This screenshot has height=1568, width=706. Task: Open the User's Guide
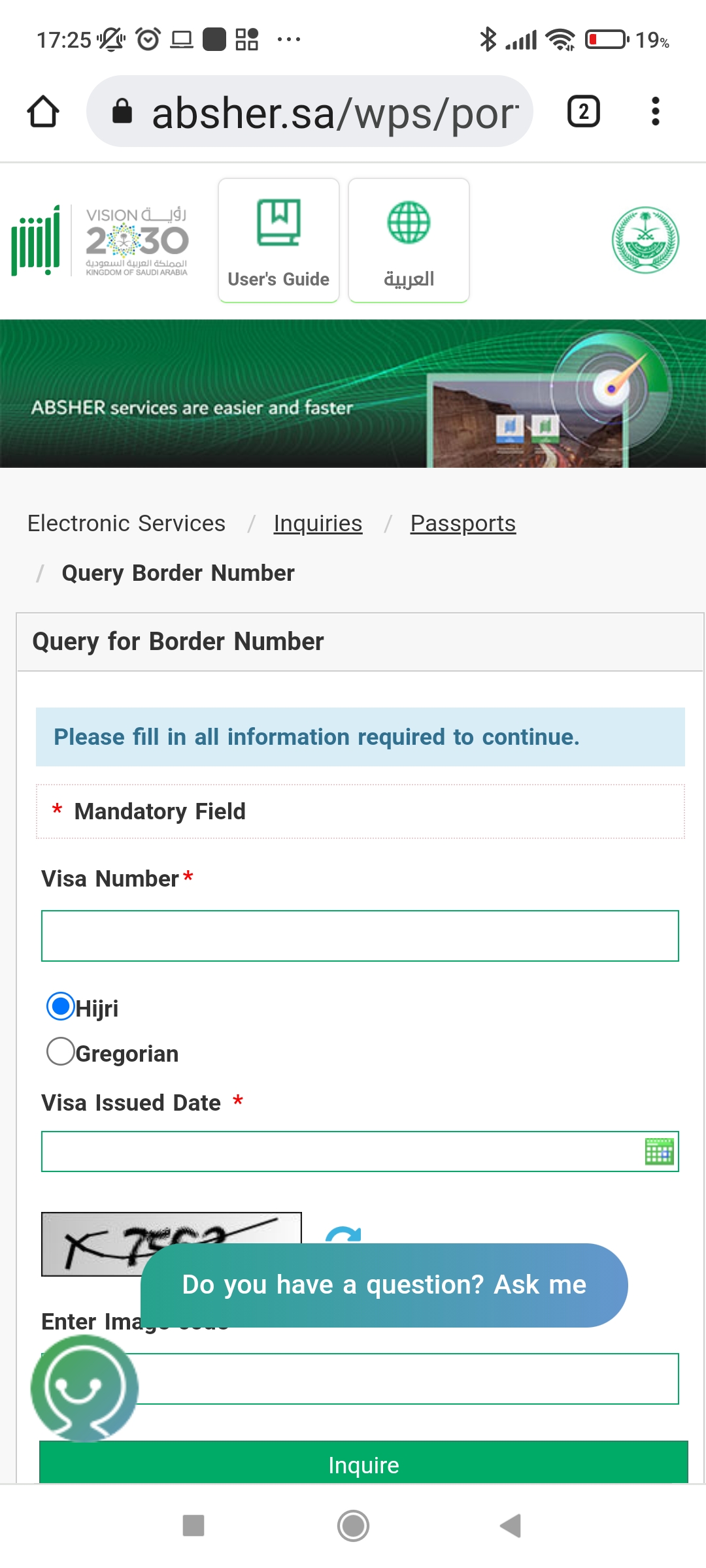pyautogui.click(x=278, y=240)
